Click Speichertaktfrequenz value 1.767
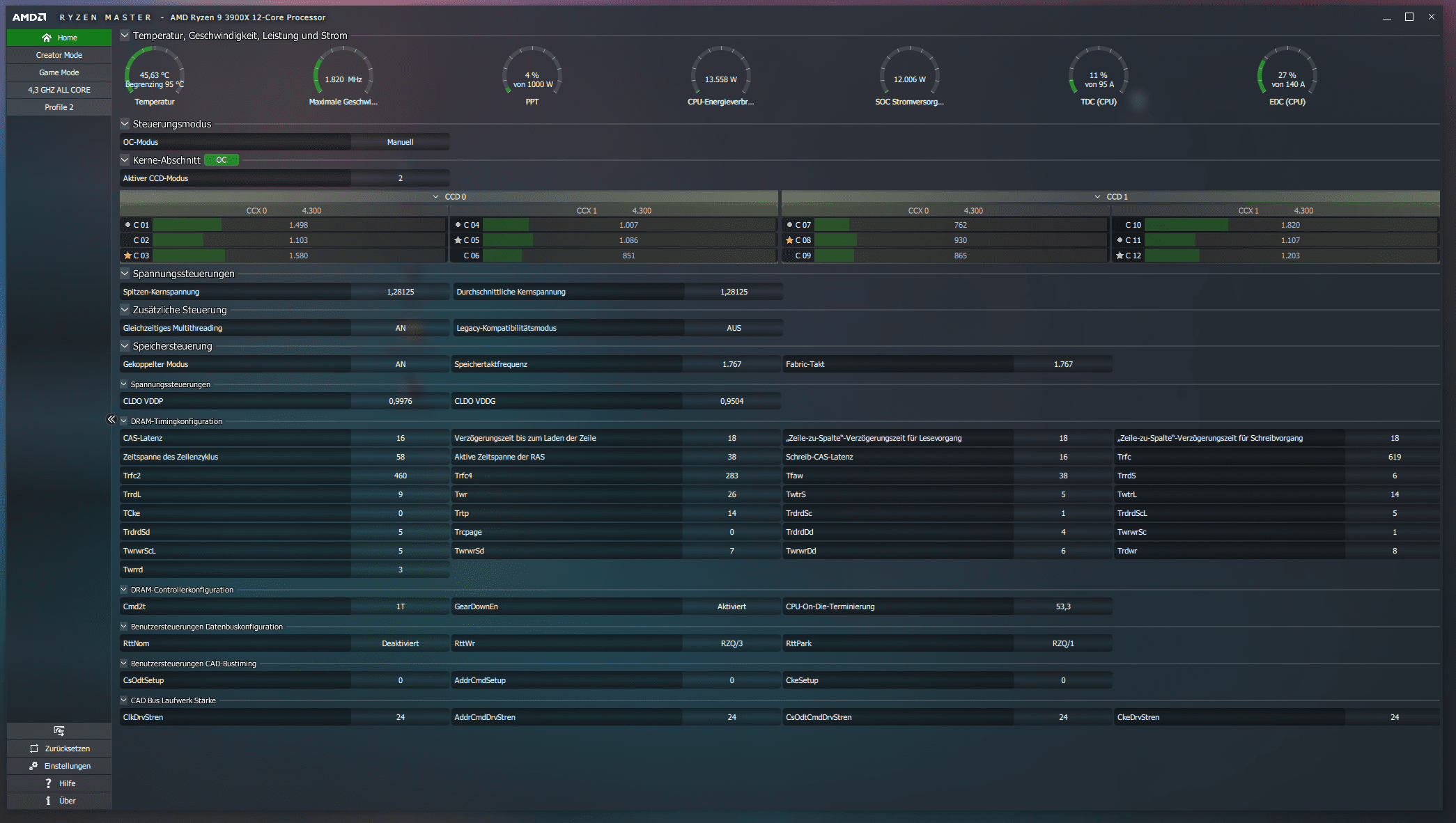This screenshot has width=1456, height=823. click(x=731, y=364)
